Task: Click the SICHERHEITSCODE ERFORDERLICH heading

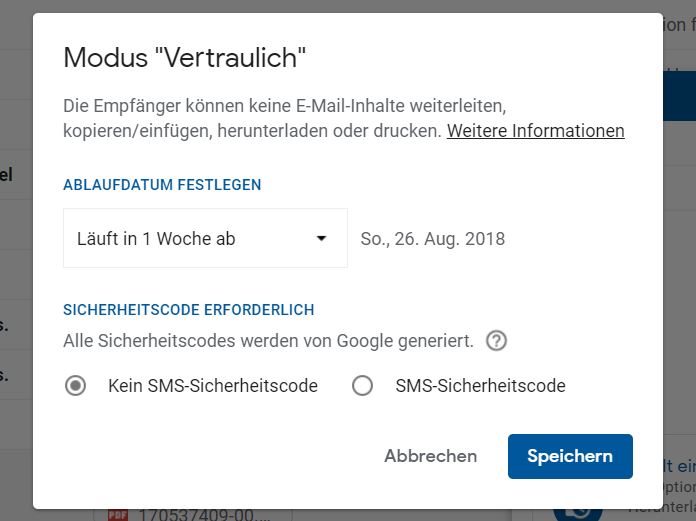Action: coord(189,310)
